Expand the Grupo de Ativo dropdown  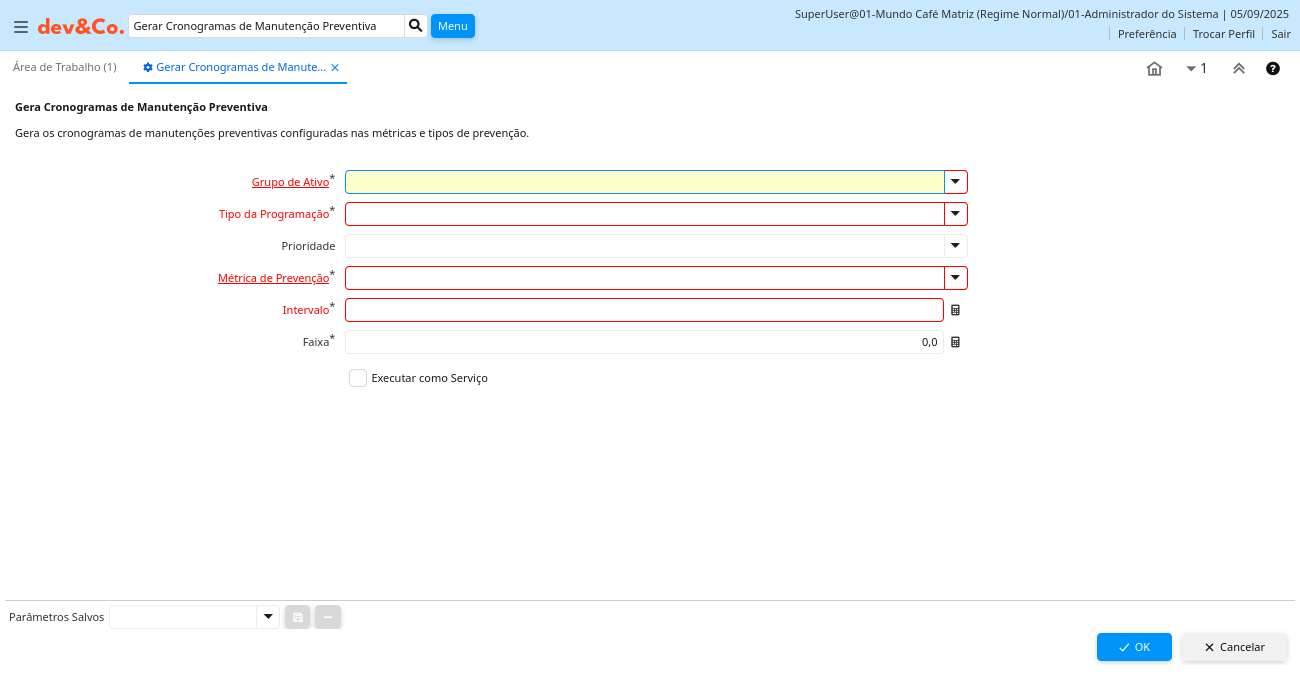pyautogui.click(x=955, y=182)
